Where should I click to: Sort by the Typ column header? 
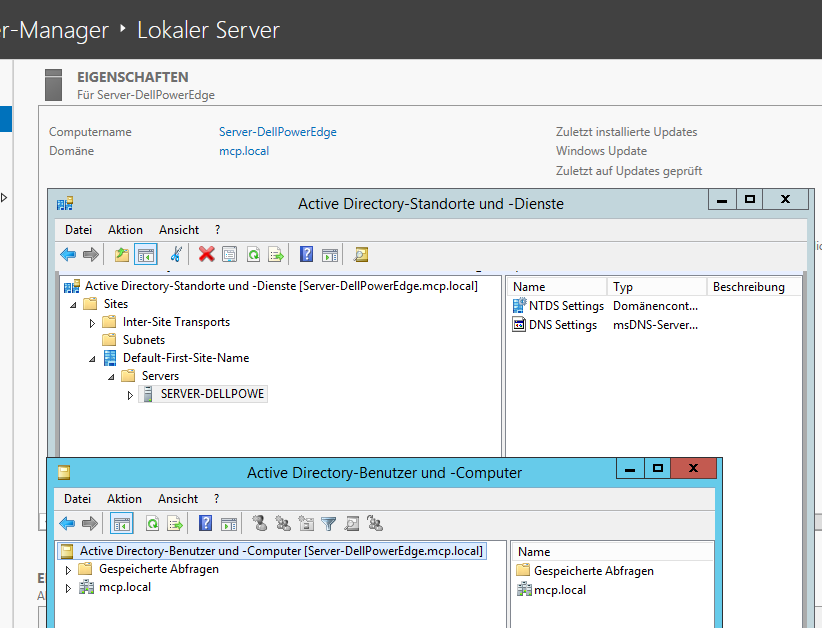coord(657,287)
